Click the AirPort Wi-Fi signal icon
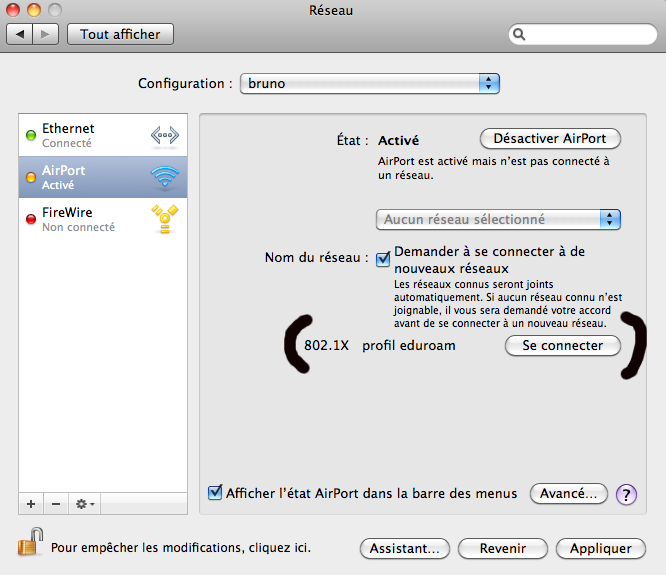This screenshot has width=666, height=575. pos(164,177)
